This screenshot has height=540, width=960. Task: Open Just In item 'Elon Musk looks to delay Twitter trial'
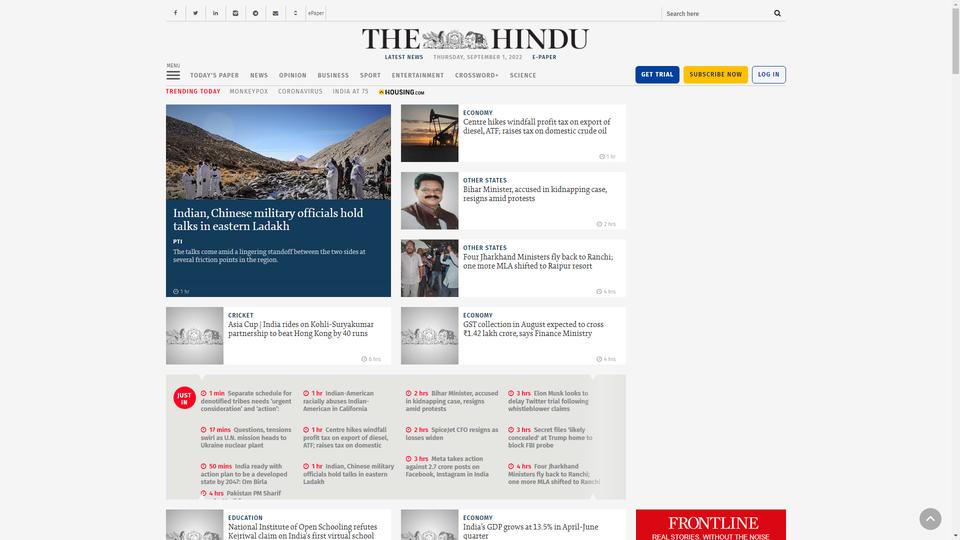549,401
